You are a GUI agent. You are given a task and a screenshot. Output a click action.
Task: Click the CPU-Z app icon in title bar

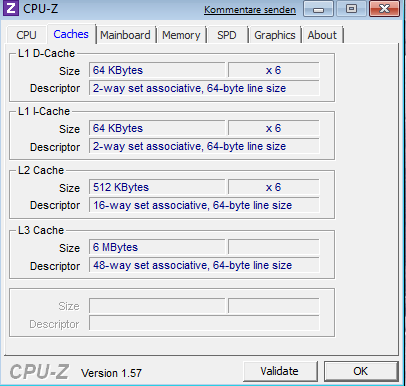click(11, 9)
